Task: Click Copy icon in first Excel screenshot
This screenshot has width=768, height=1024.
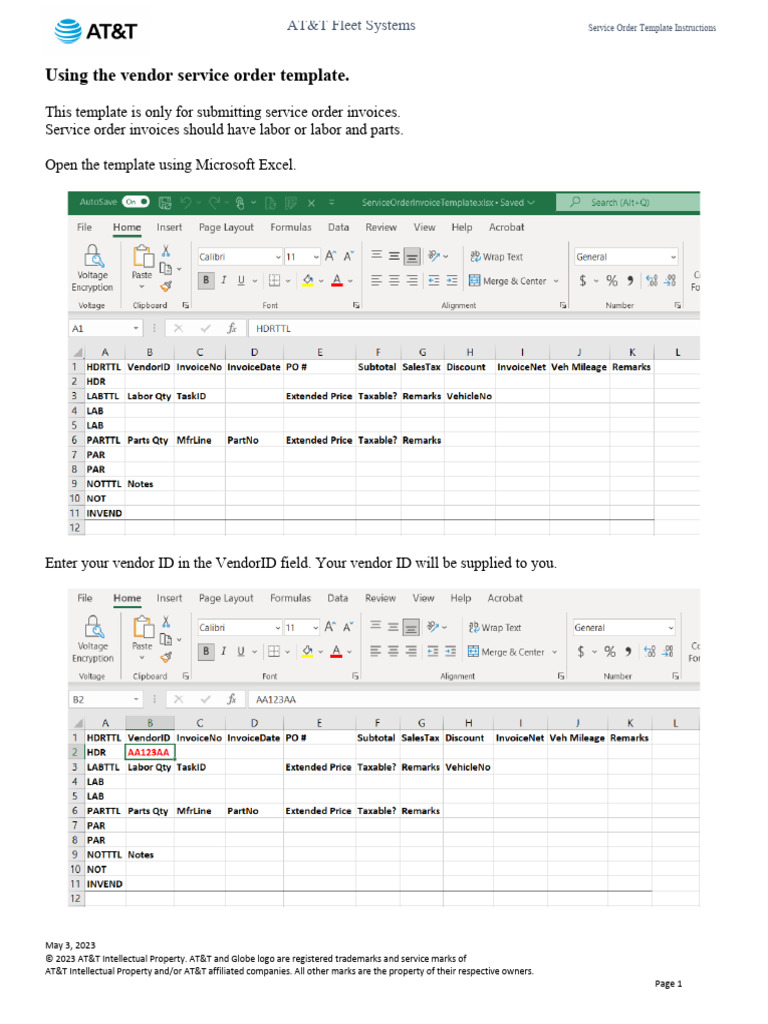Action: point(166,268)
